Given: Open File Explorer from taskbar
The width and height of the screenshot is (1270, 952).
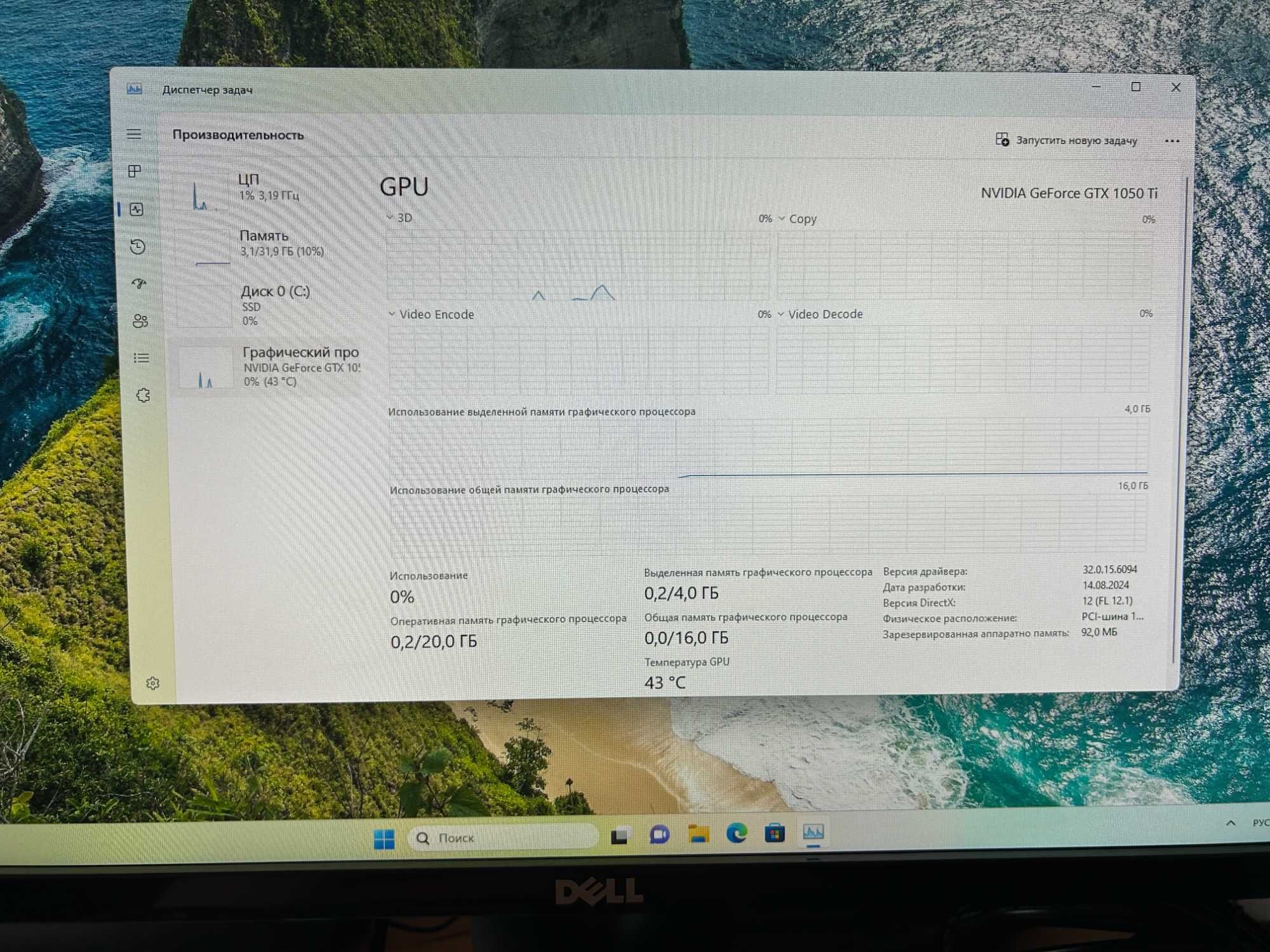Looking at the screenshot, I should point(698,834).
